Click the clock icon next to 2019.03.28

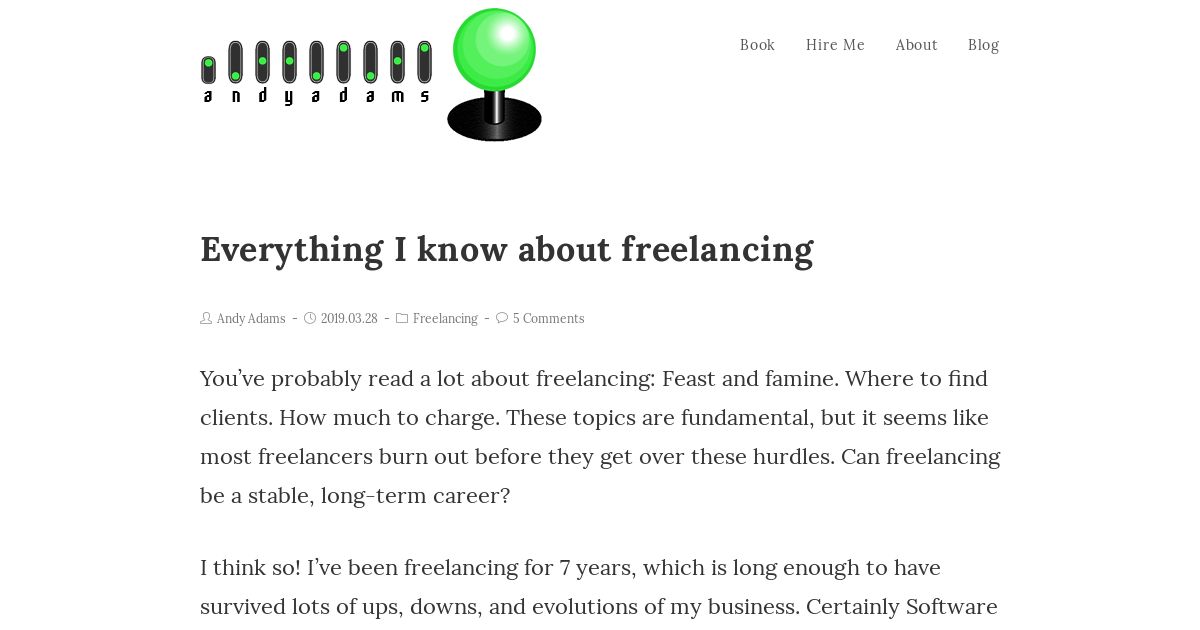(310, 318)
